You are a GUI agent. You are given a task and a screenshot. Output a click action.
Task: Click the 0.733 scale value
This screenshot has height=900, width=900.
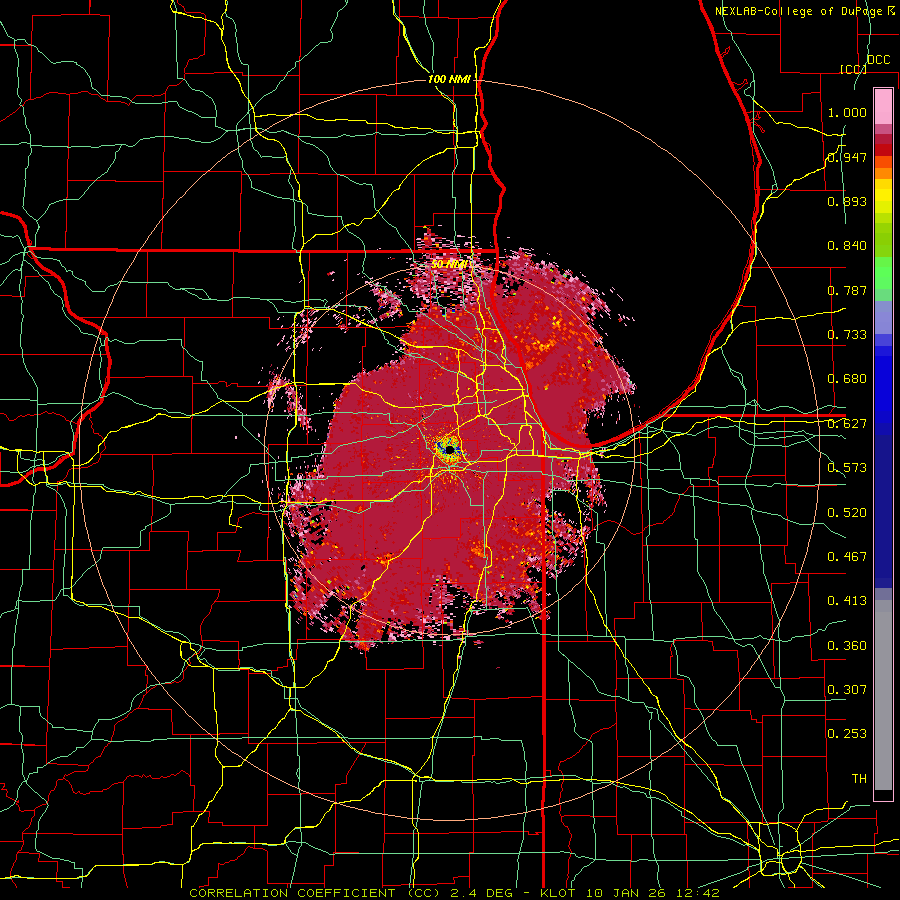(x=847, y=335)
